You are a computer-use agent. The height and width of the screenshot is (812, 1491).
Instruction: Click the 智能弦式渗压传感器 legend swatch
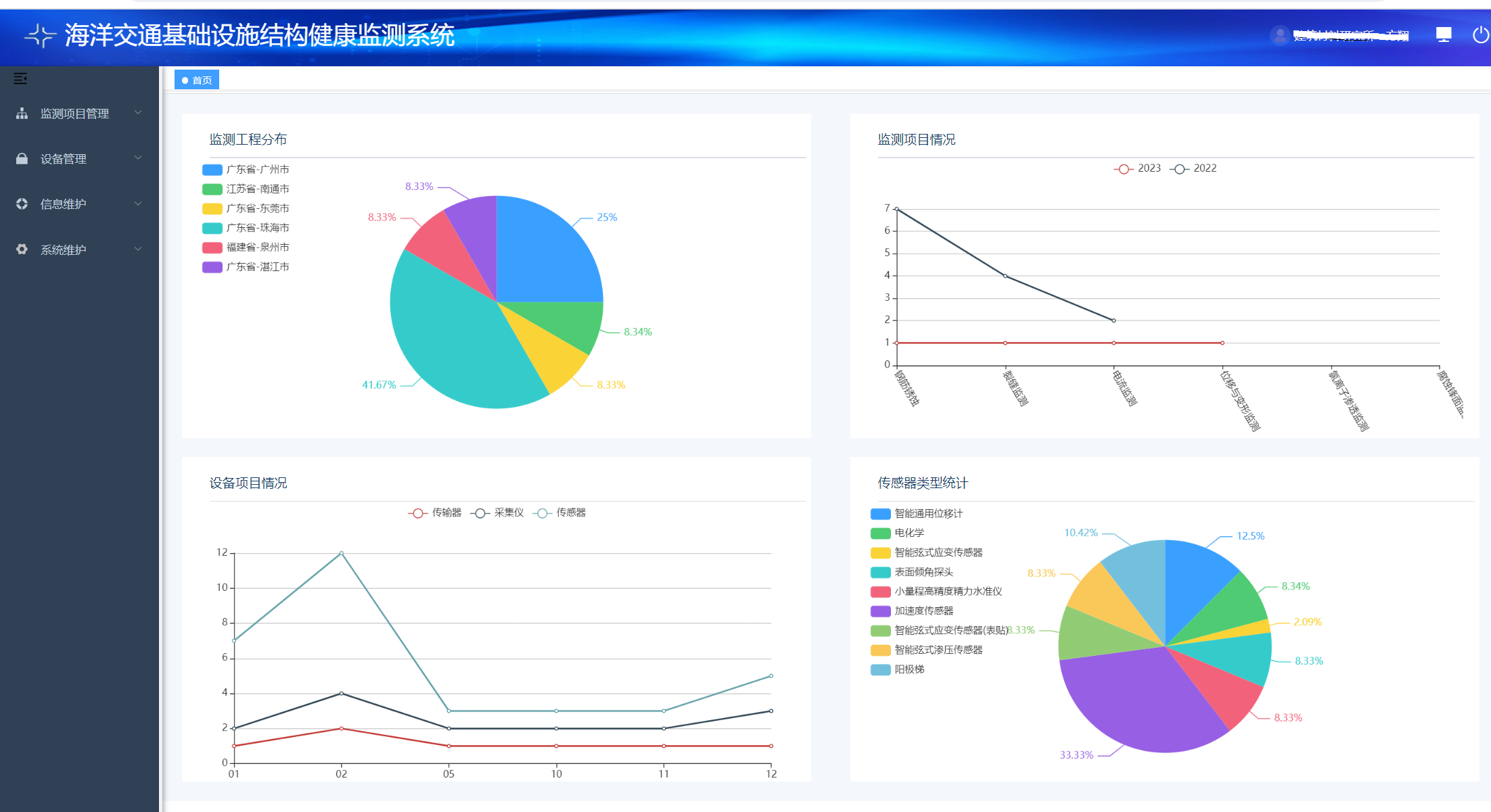880,650
